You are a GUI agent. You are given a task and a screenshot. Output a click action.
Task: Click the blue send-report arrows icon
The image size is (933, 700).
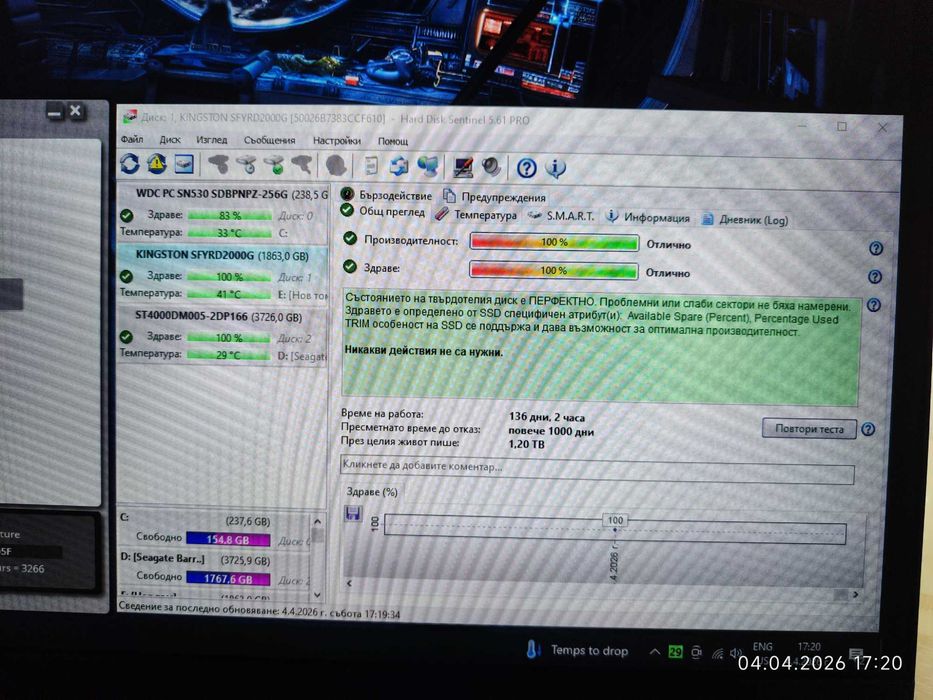pyautogui.click(x=399, y=167)
